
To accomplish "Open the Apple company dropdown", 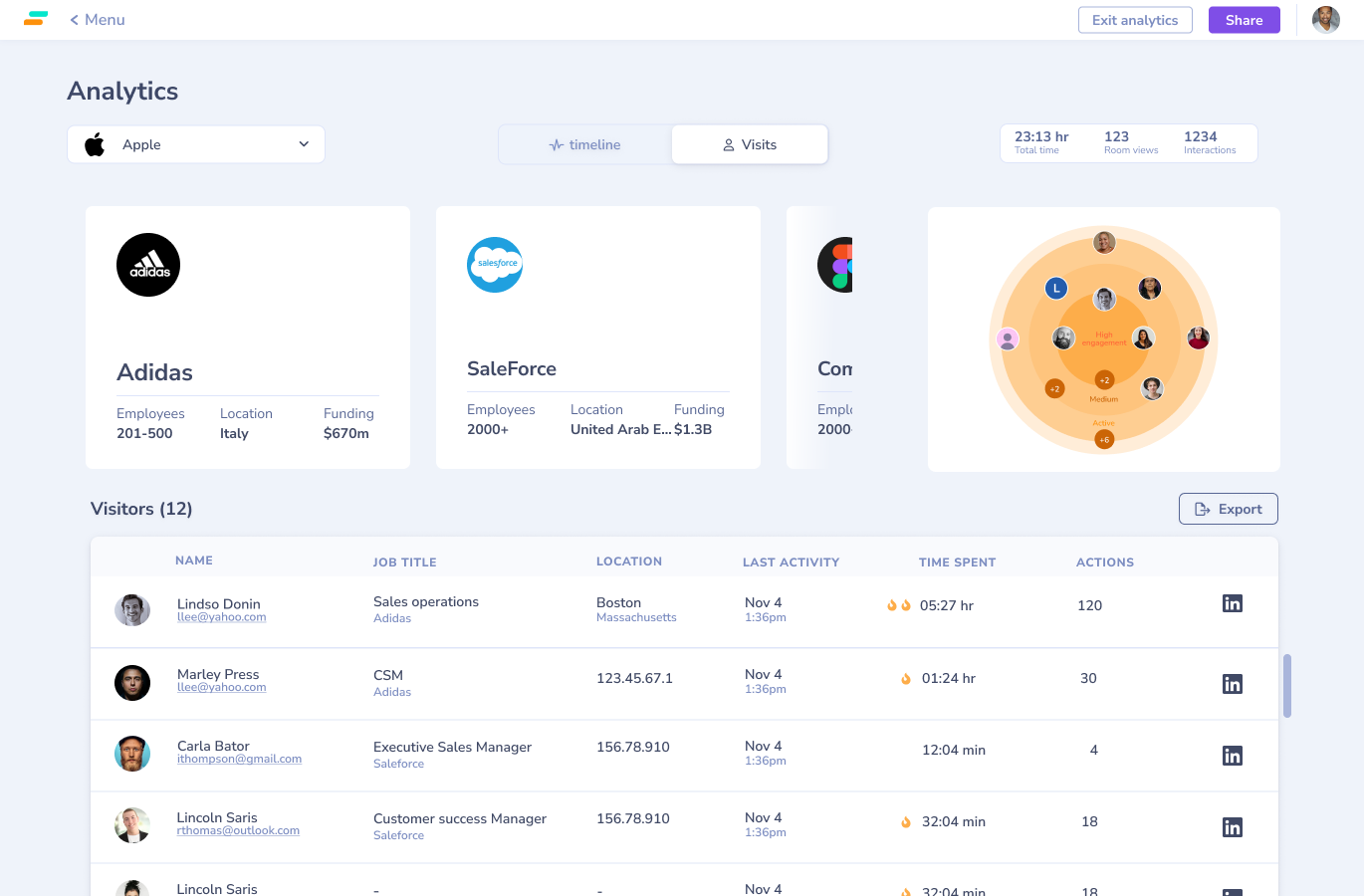I will pos(196,144).
